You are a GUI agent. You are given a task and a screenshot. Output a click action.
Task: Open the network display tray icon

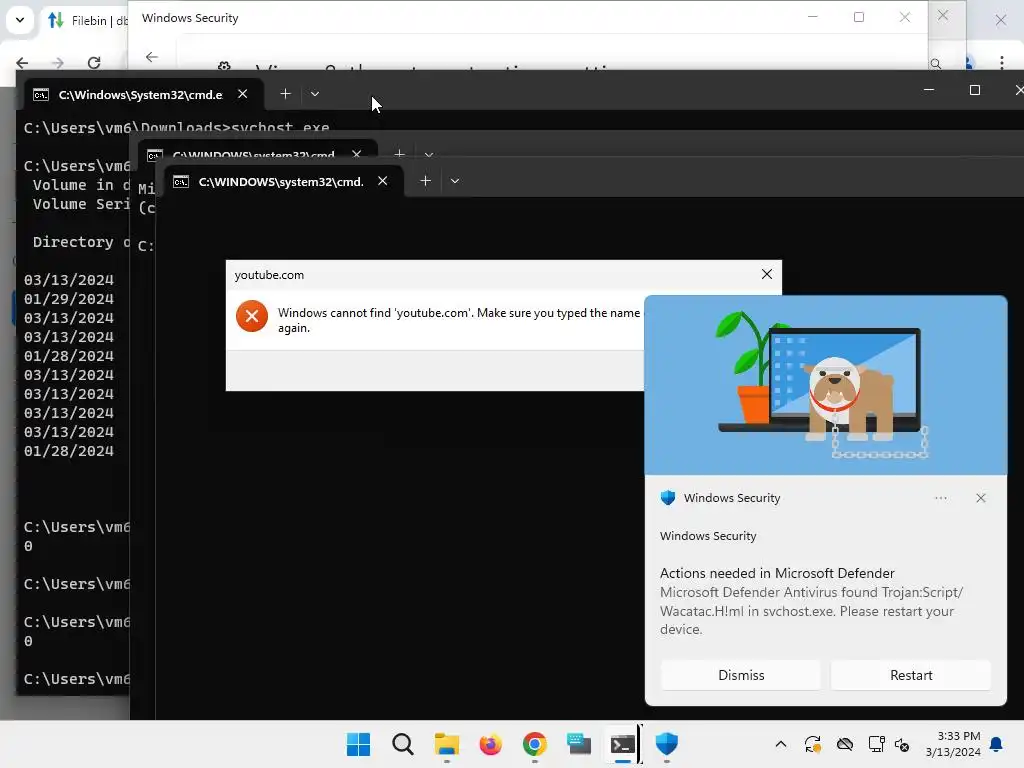coord(876,744)
